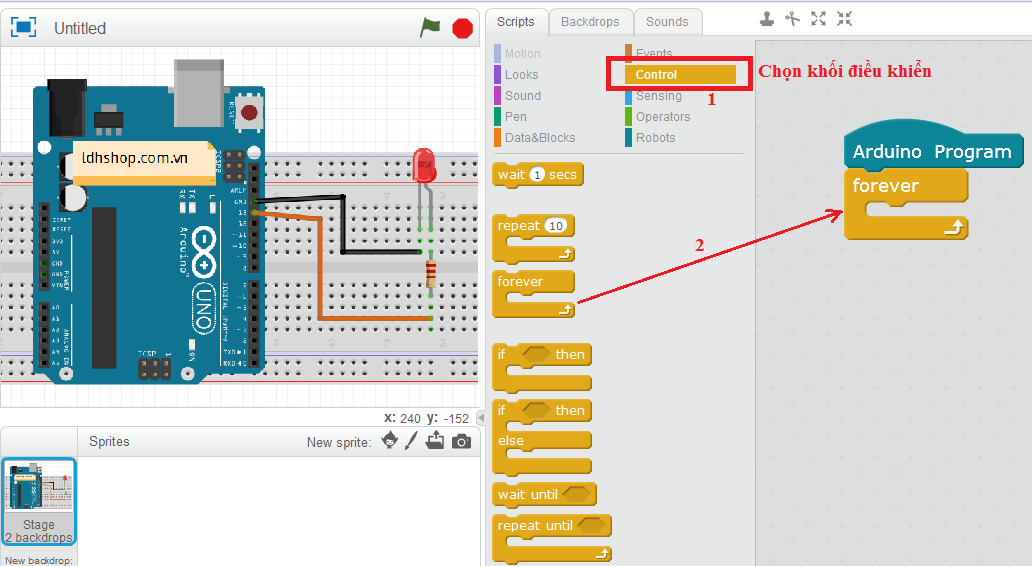Viewport: 1032px width, 566px height.
Task: Open the Sounds tab
Action: pos(667,22)
